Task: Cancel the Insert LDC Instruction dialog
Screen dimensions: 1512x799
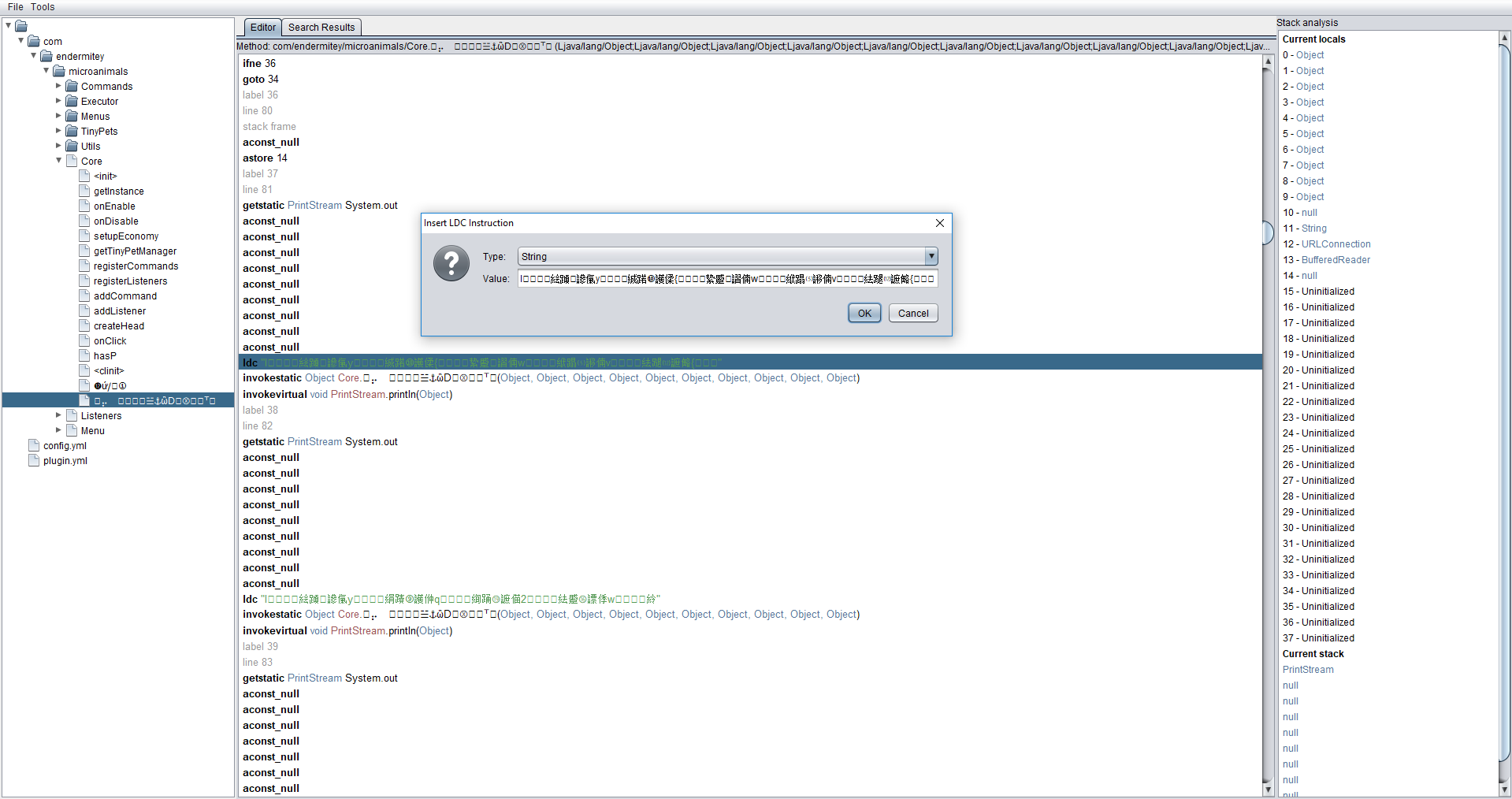Action: pos(913,314)
